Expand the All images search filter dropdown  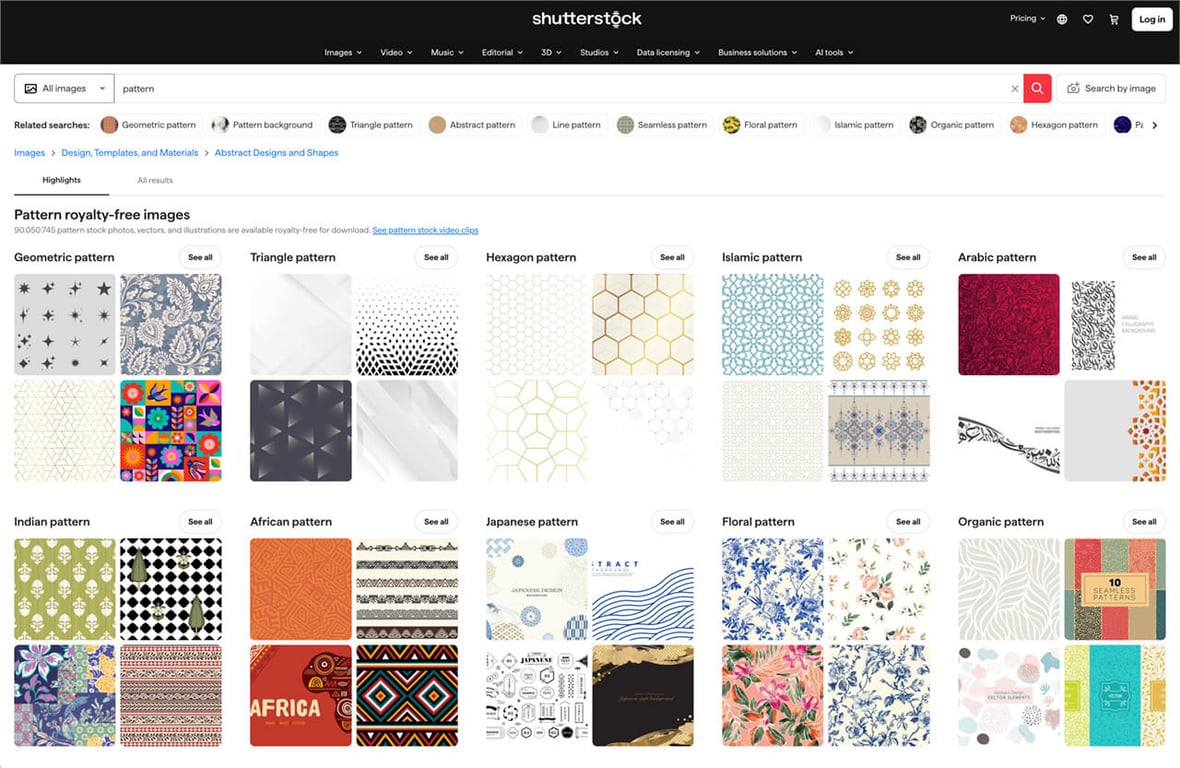click(63, 88)
